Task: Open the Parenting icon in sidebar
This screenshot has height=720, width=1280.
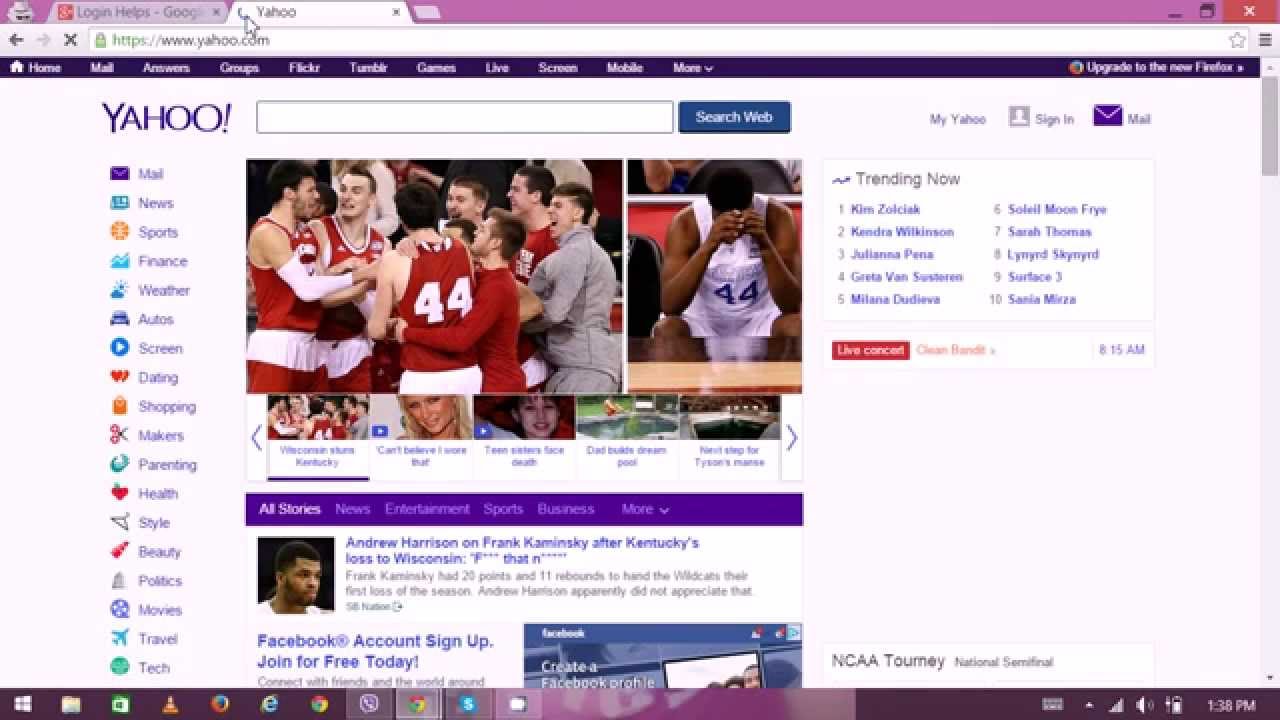Action: pos(119,464)
